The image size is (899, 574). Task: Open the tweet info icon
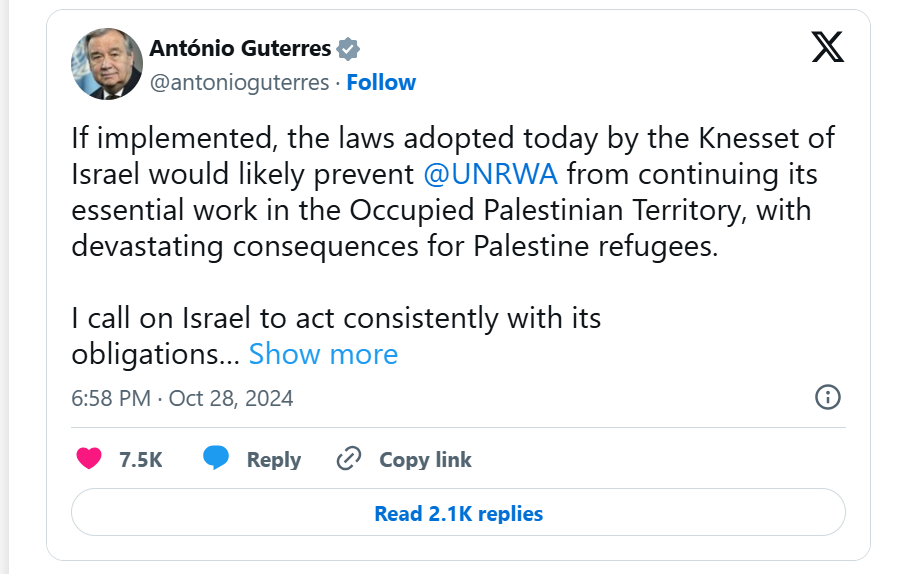click(828, 397)
